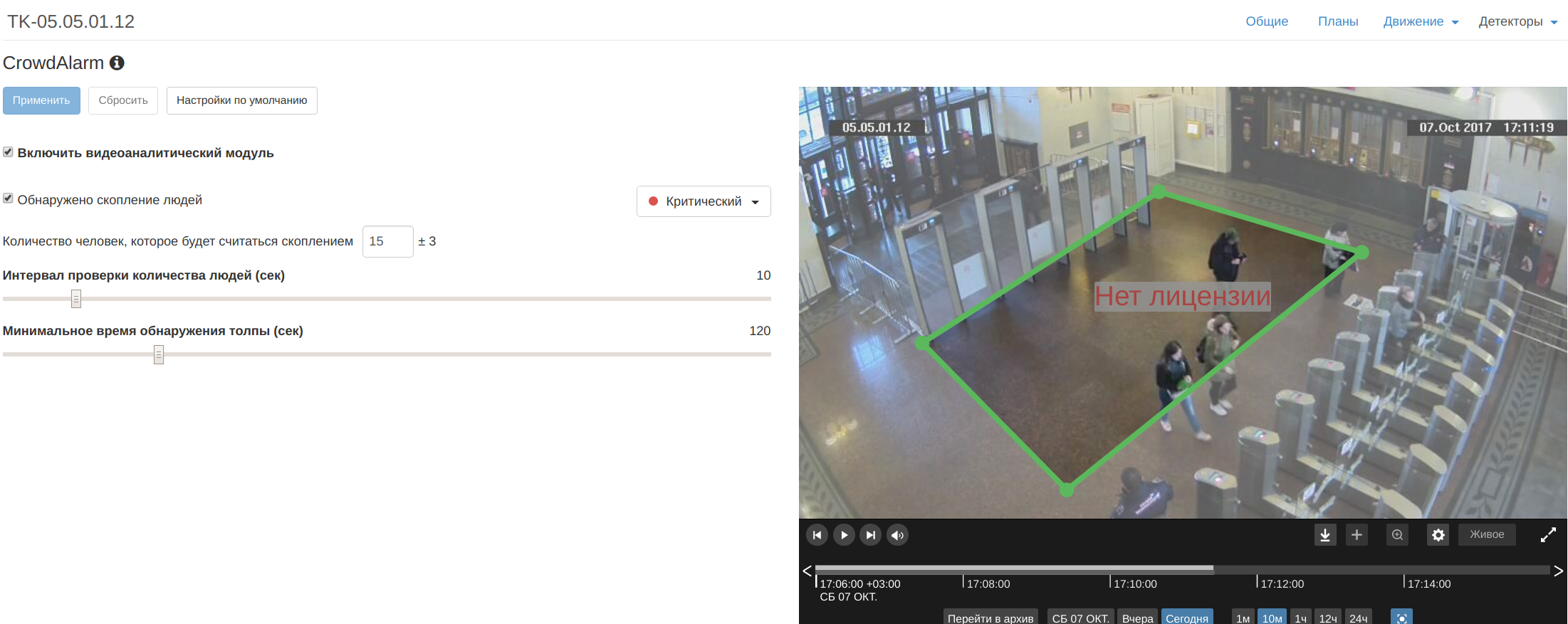The height and width of the screenshot is (624, 1568).
Task: Click the minimum crowd detection time slider handle
Action: (x=159, y=354)
